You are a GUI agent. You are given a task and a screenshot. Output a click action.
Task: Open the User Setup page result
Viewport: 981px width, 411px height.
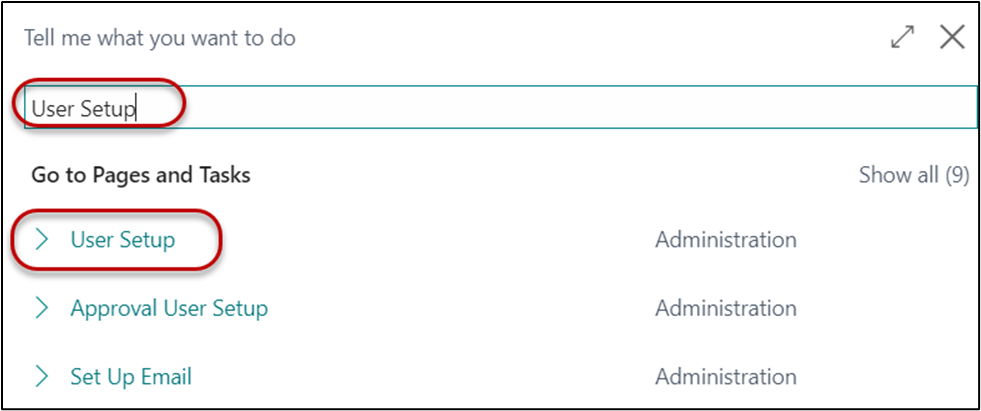(x=122, y=240)
